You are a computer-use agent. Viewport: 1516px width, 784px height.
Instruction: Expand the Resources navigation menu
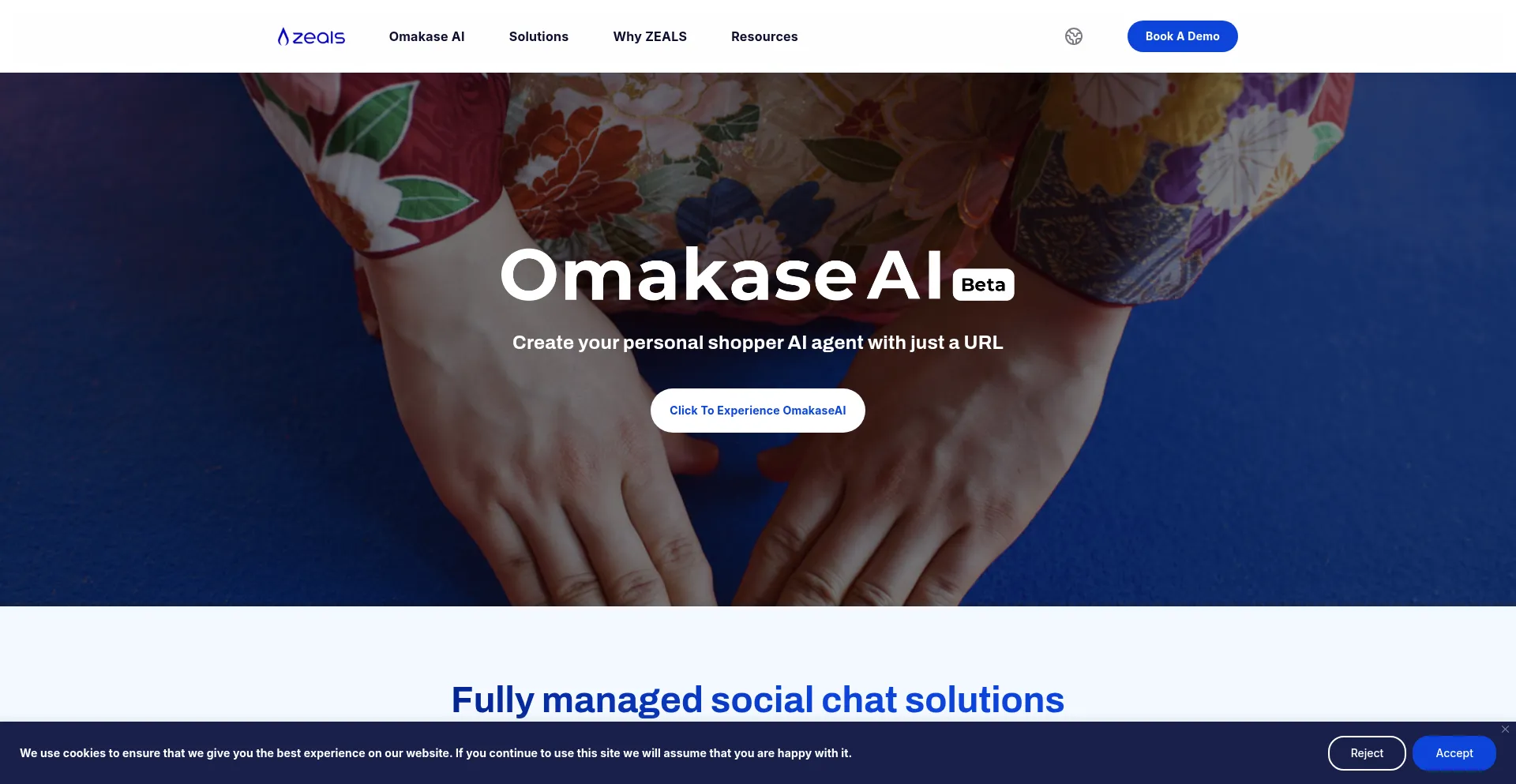[x=764, y=36]
